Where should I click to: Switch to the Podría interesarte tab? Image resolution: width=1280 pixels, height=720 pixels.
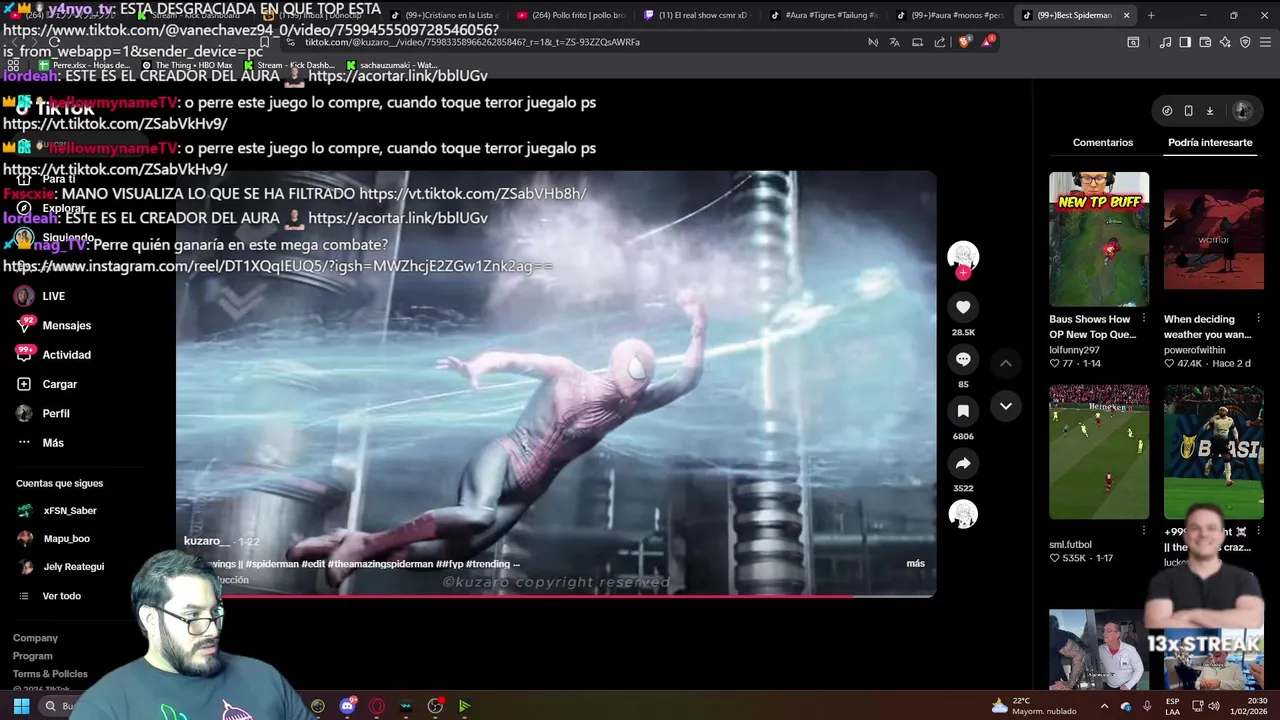(x=1210, y=143)
